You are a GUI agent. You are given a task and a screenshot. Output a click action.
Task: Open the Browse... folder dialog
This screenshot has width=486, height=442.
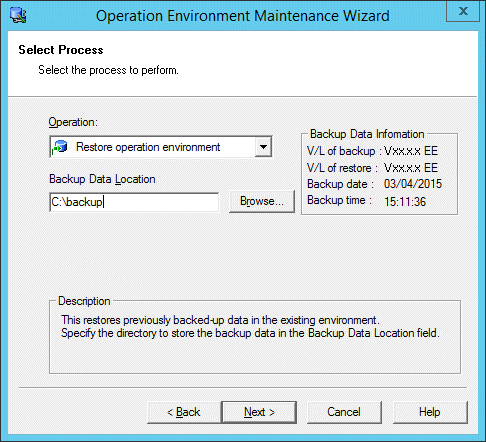click(x=262, y=201)
